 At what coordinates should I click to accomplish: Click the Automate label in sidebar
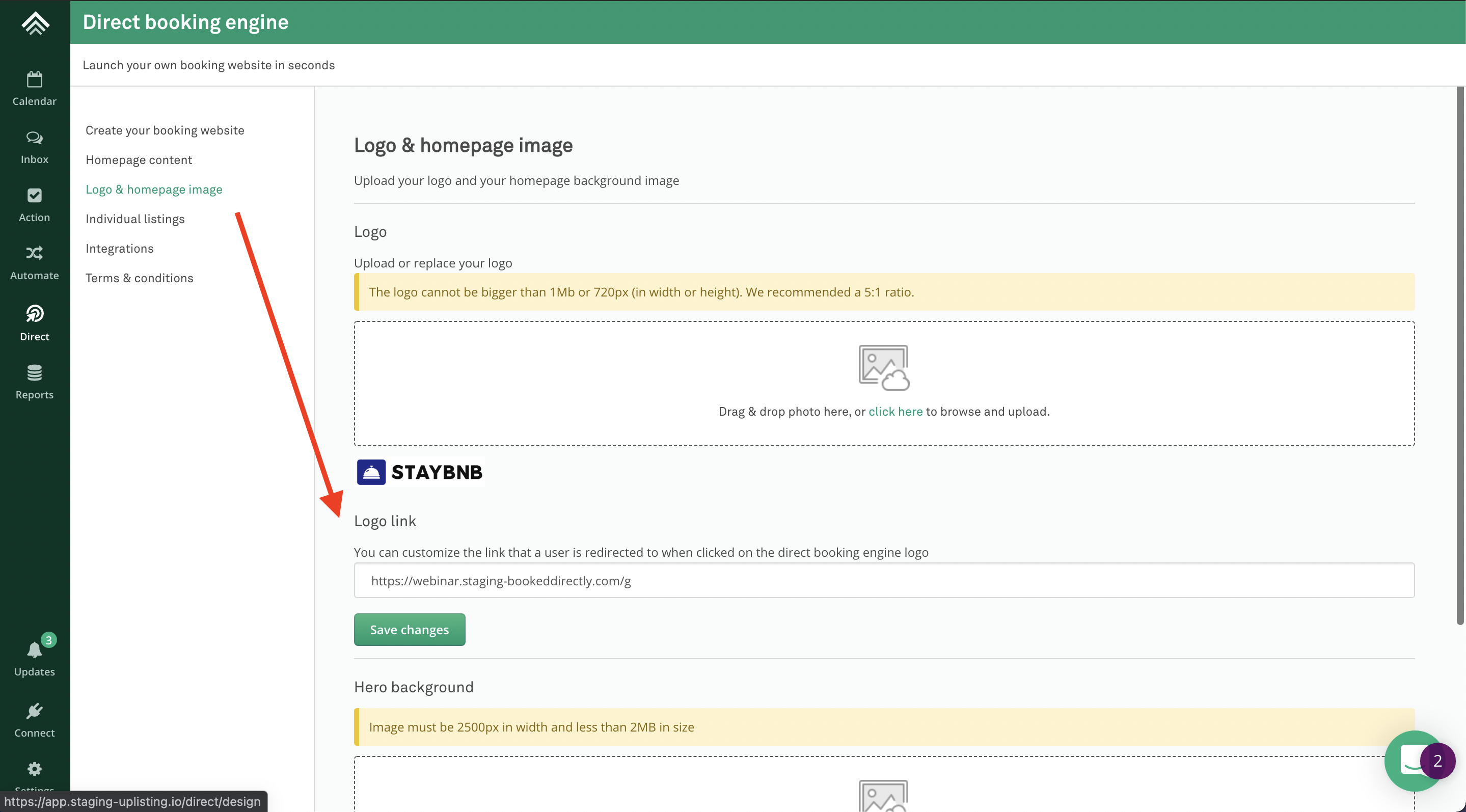click(35, 276)
